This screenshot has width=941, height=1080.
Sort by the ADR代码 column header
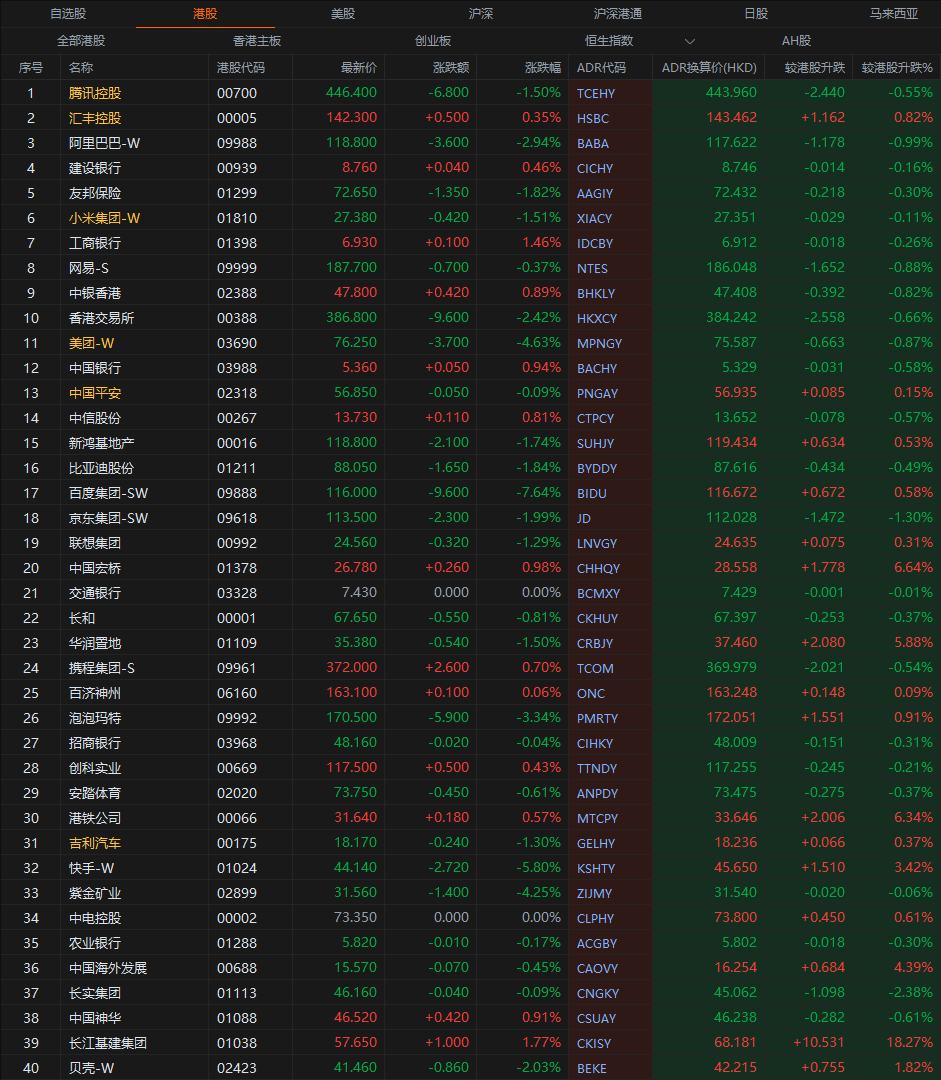coord(601,68)
